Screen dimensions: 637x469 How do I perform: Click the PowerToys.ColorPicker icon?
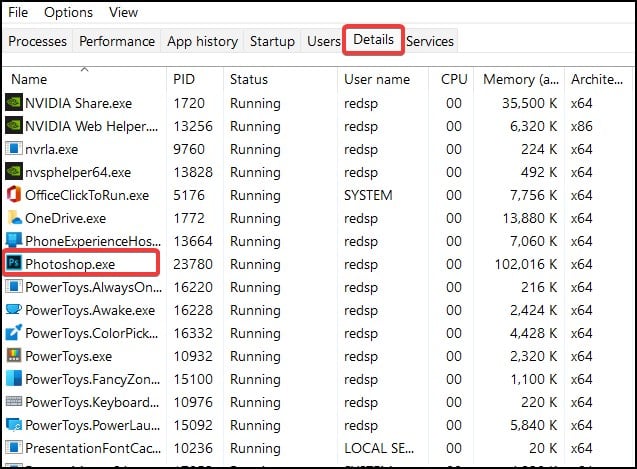tap(14, 333)
